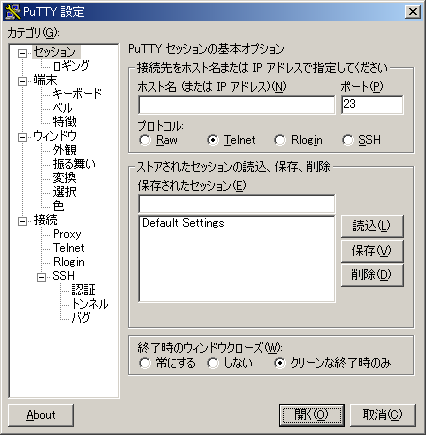
Task: Click the saved session name field
Action: point(237,204)
